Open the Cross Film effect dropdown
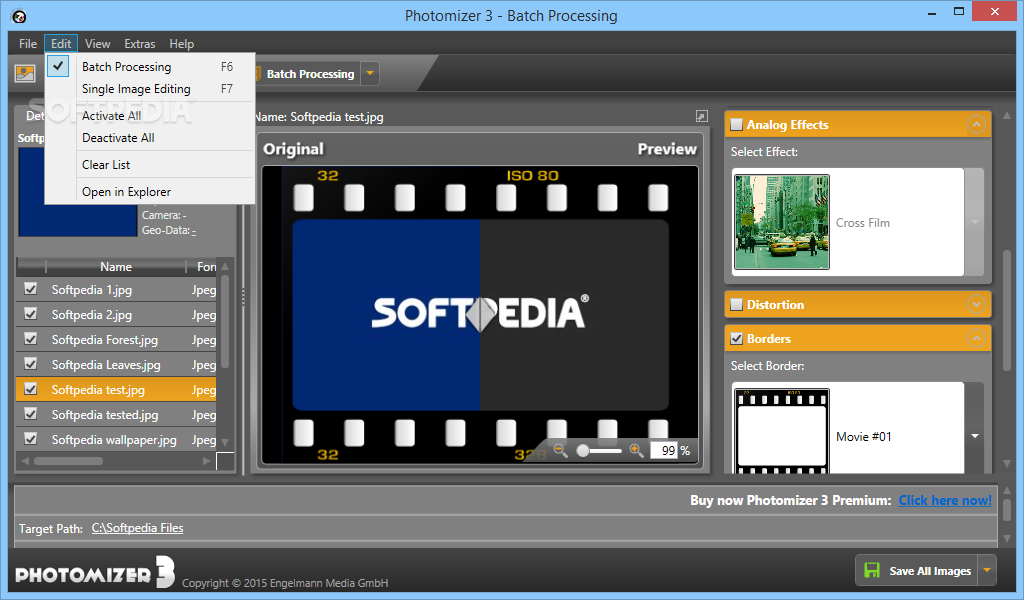Screen dimensions: 1024x600 tap(974, 222)
